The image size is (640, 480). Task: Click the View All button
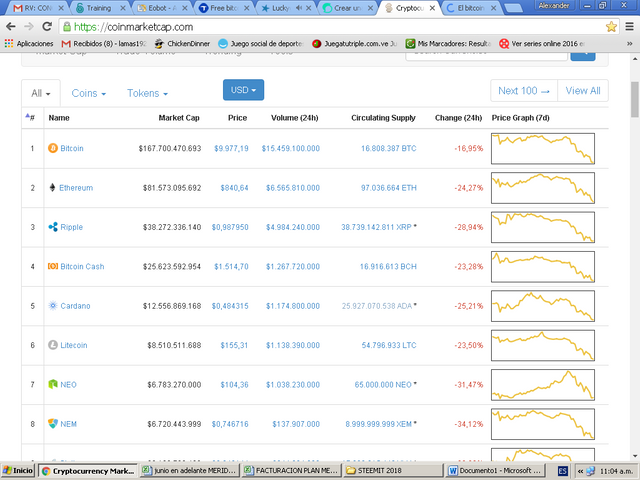(x=583, y=91)
